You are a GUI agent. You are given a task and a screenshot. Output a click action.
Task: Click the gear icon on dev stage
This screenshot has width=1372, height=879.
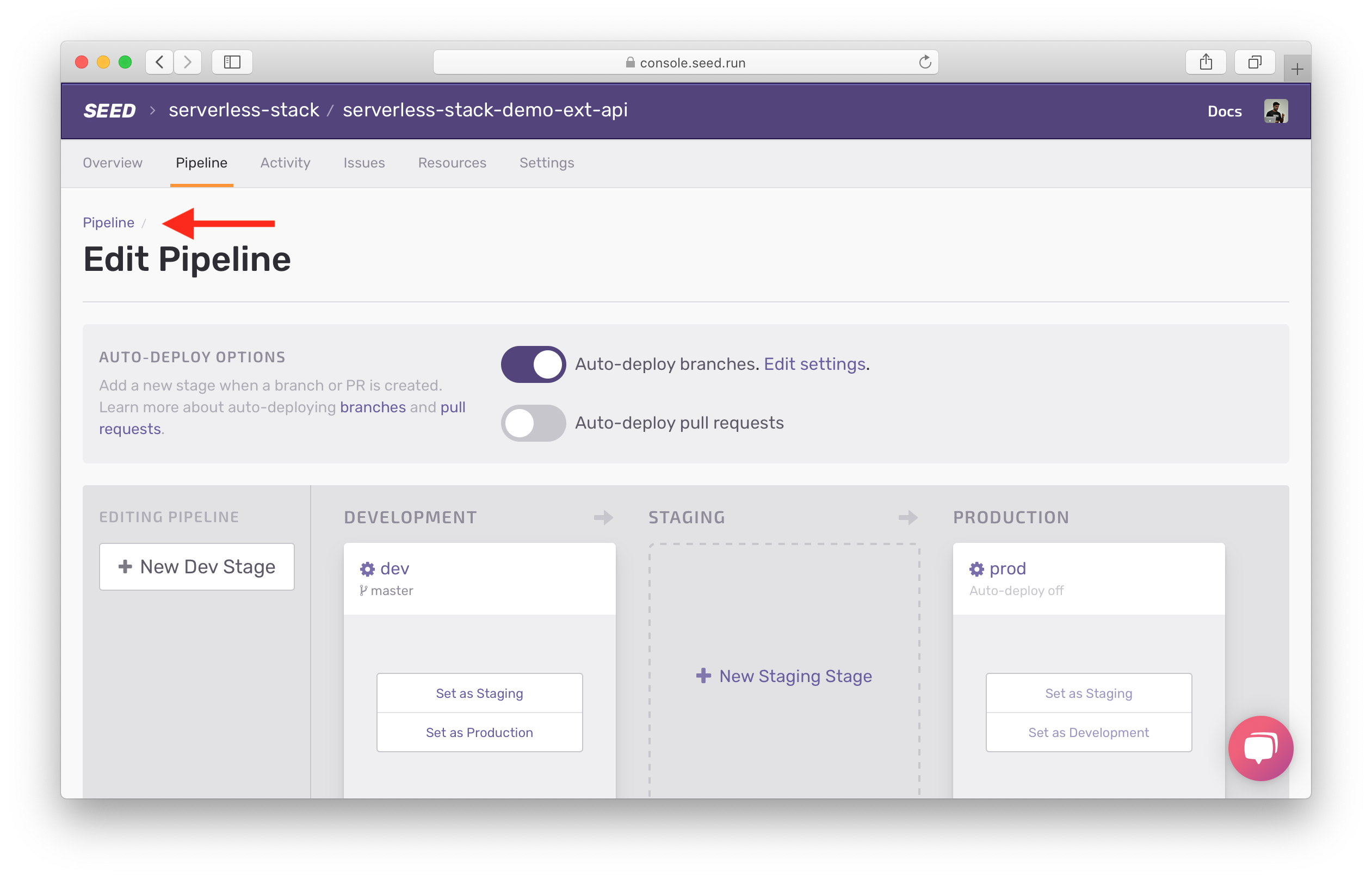click(x=367, y=567)
